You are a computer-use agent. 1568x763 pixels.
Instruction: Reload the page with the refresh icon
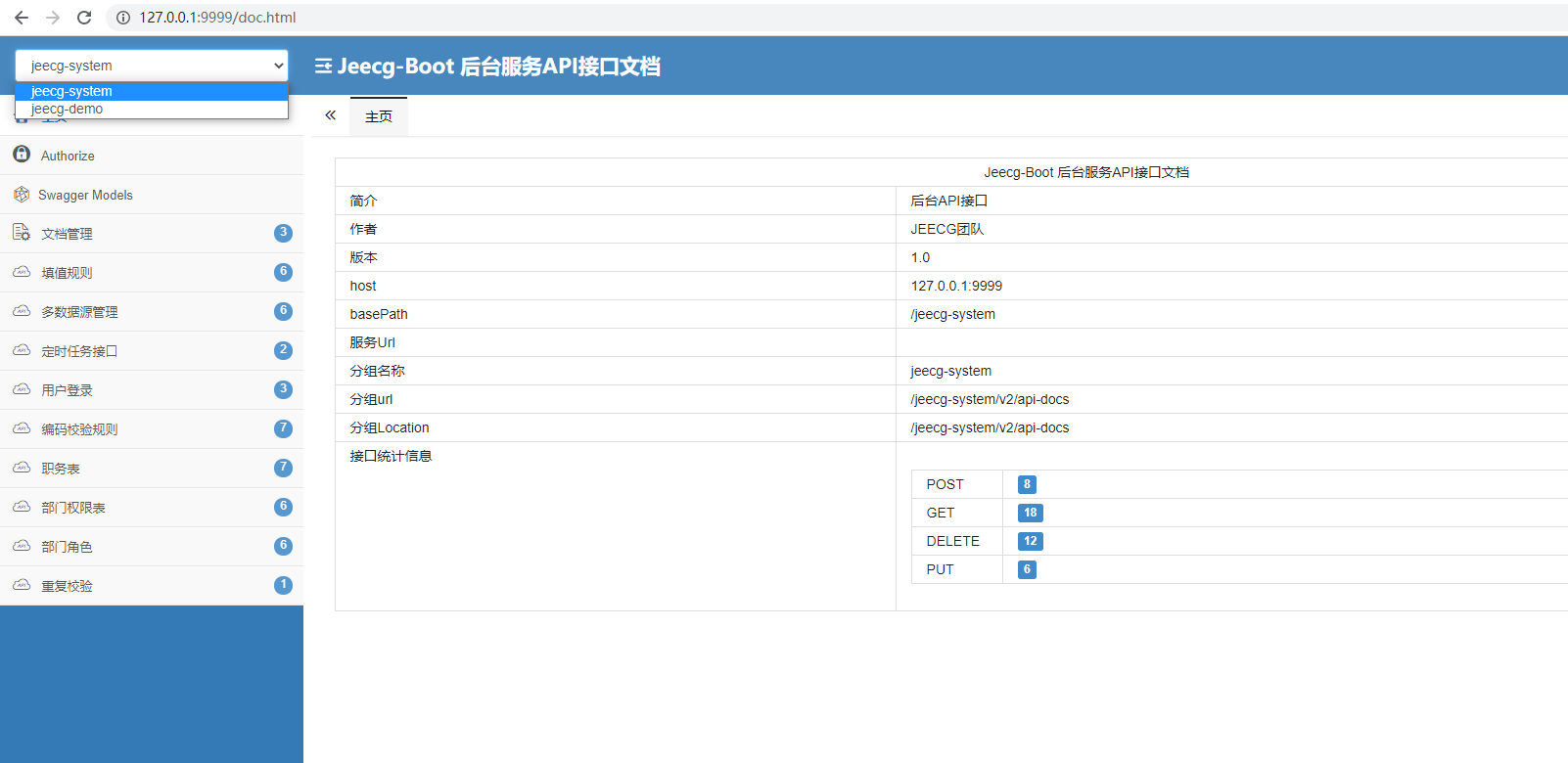pyautogui.click(x=84, y=18)
